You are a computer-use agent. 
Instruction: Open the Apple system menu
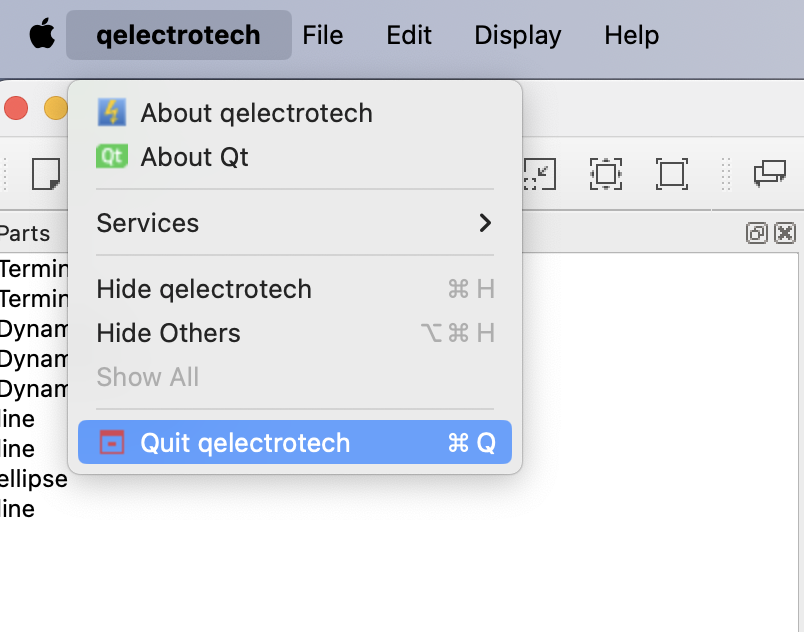pyautogui.click(x=41, y=36)
